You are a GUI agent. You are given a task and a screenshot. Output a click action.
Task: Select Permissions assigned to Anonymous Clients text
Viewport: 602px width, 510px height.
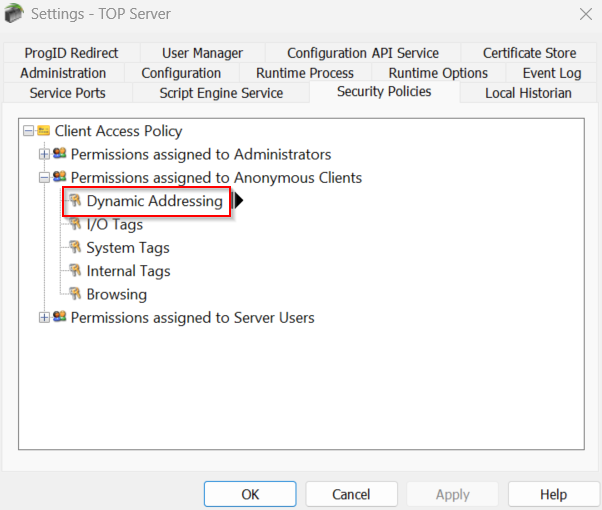coord(216,178)
